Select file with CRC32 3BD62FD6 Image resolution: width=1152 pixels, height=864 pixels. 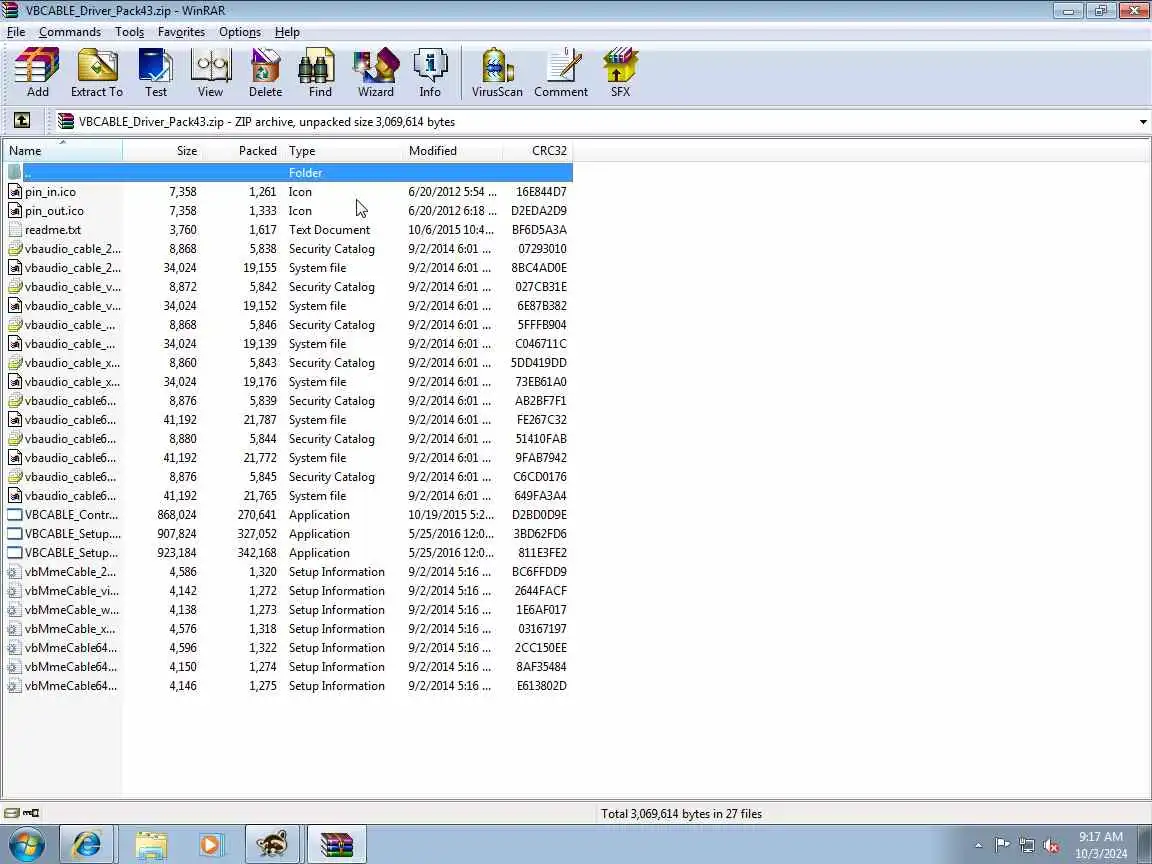coord(288,534)
